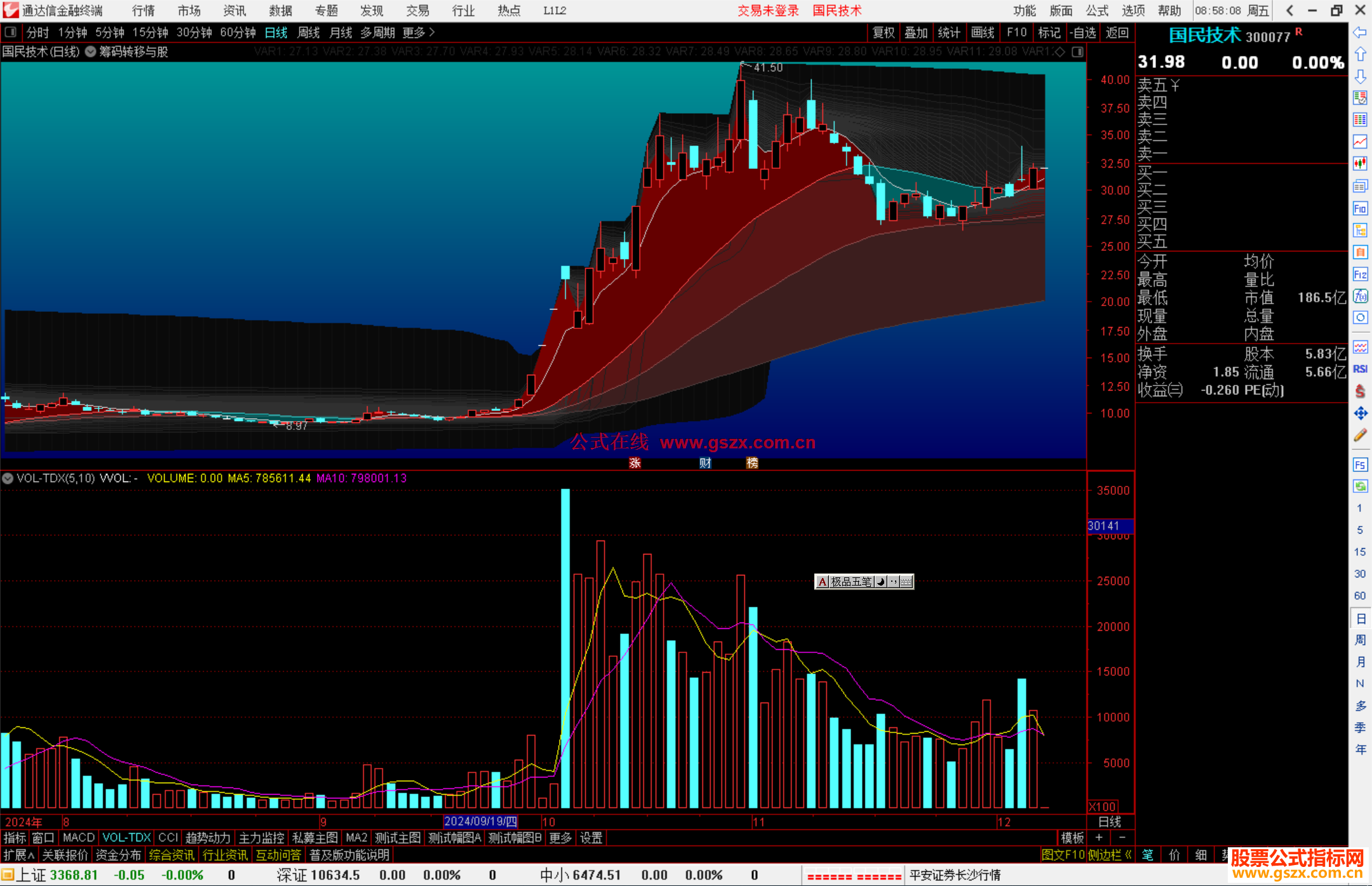1372x886 pixels.
Task: Toggle the layout square icon beside 分时
Action: pos(10,32)
